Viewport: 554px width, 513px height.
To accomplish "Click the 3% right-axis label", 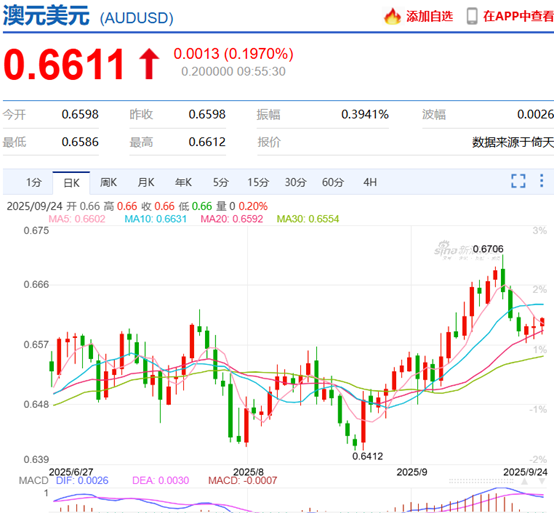I will pyautogui.click(x=540, y=231).
